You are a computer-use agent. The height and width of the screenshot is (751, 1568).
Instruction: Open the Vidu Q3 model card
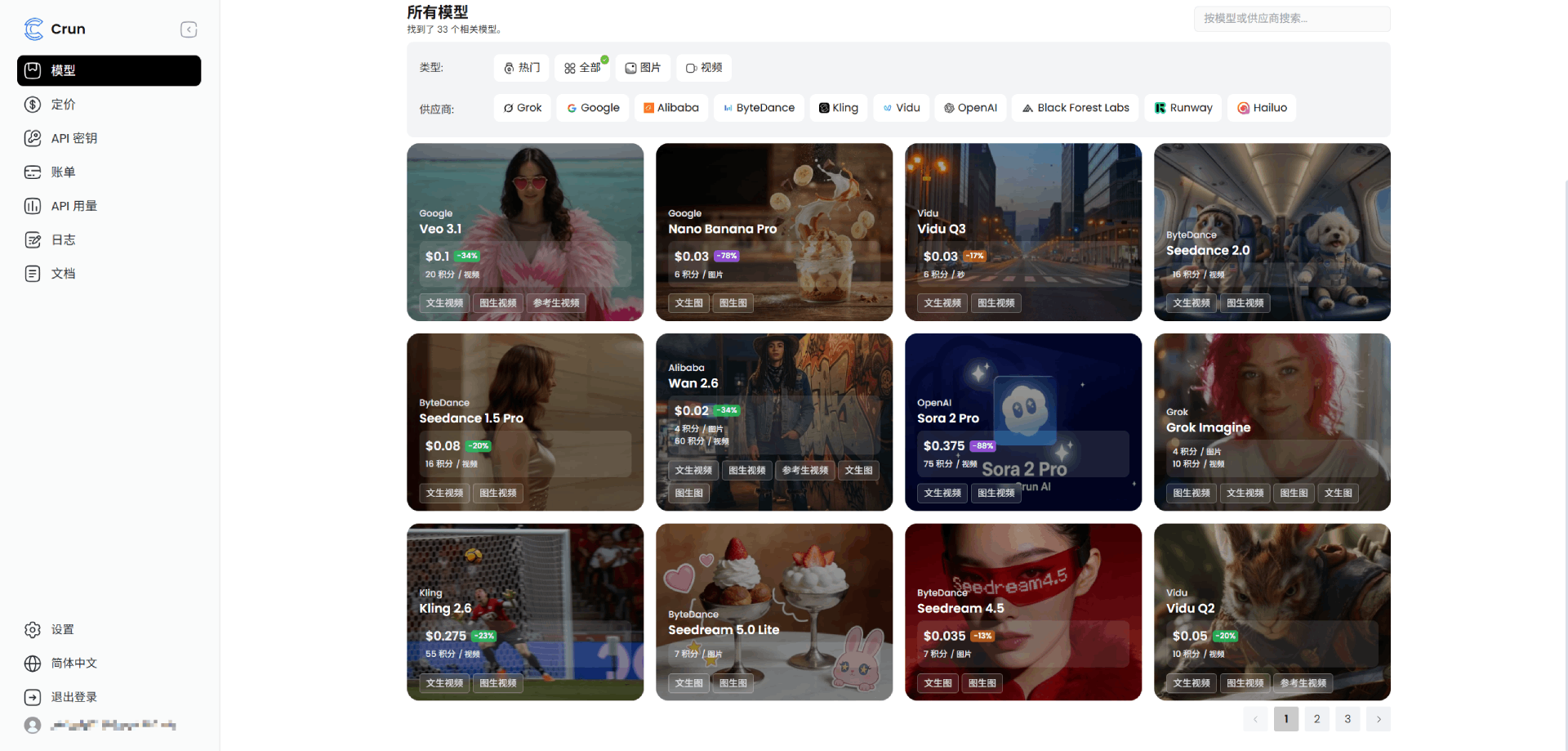pos(1023,232)
